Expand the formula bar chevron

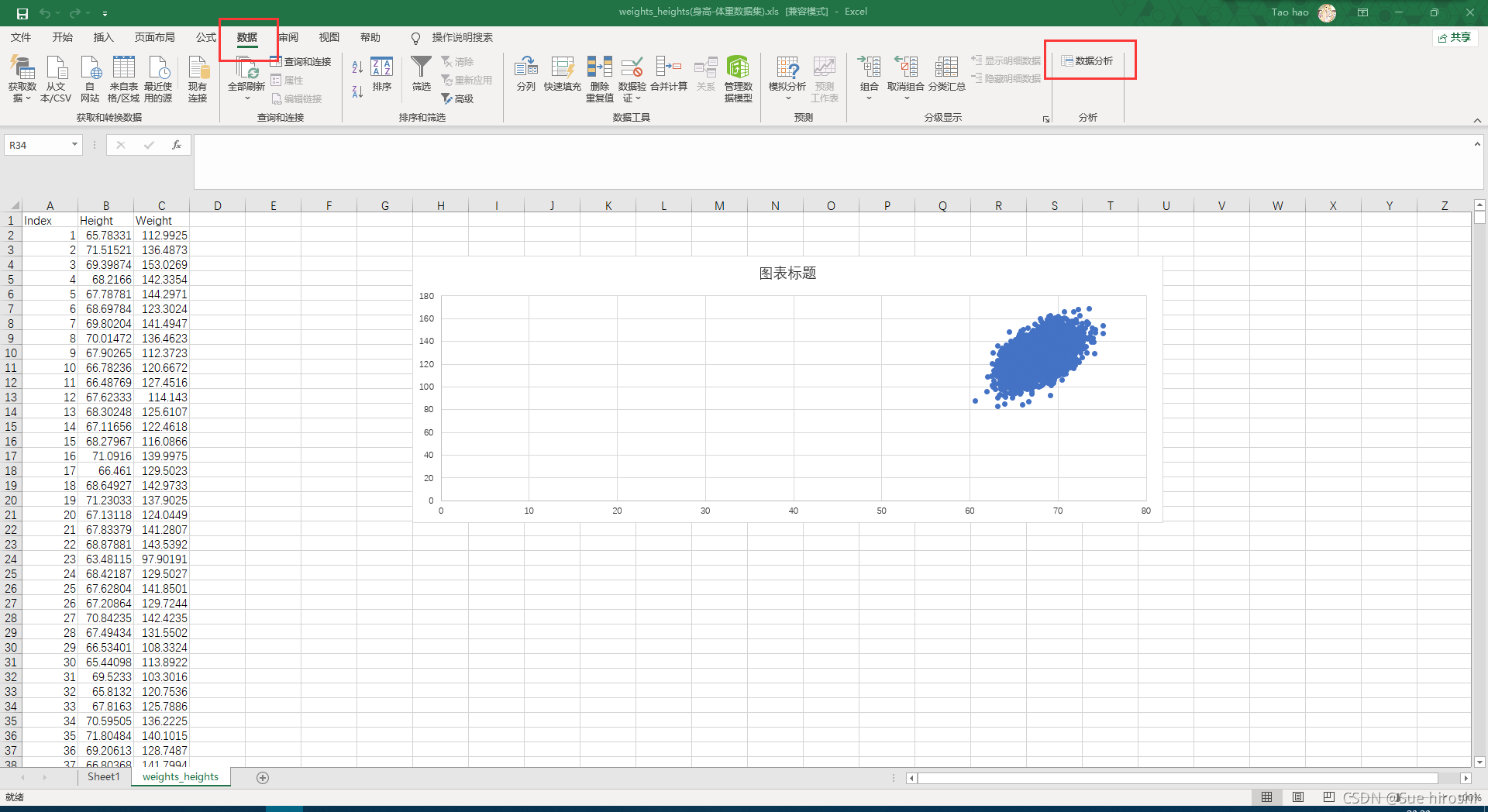pos(1477,144)
